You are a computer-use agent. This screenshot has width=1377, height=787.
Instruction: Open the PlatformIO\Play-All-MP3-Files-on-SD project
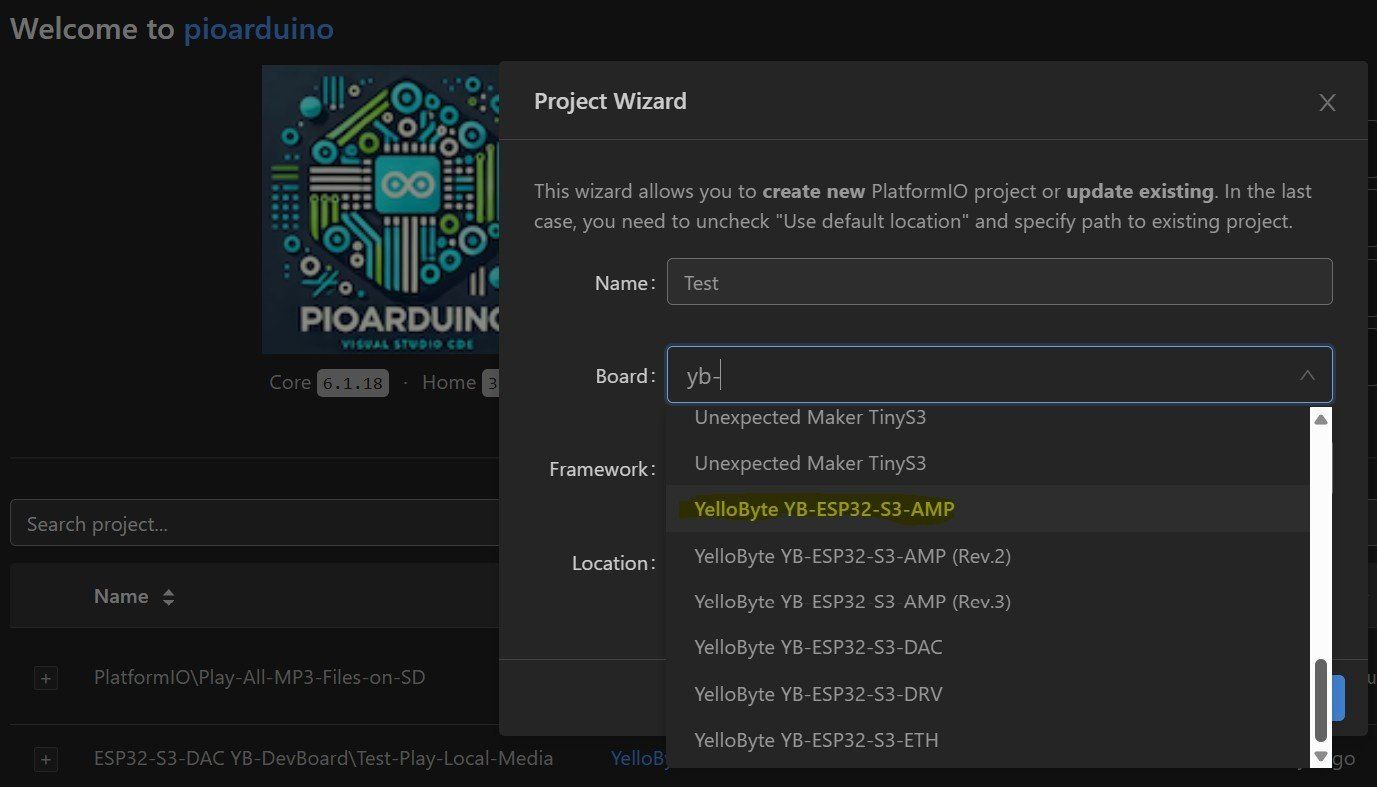(x=259, y=677)
